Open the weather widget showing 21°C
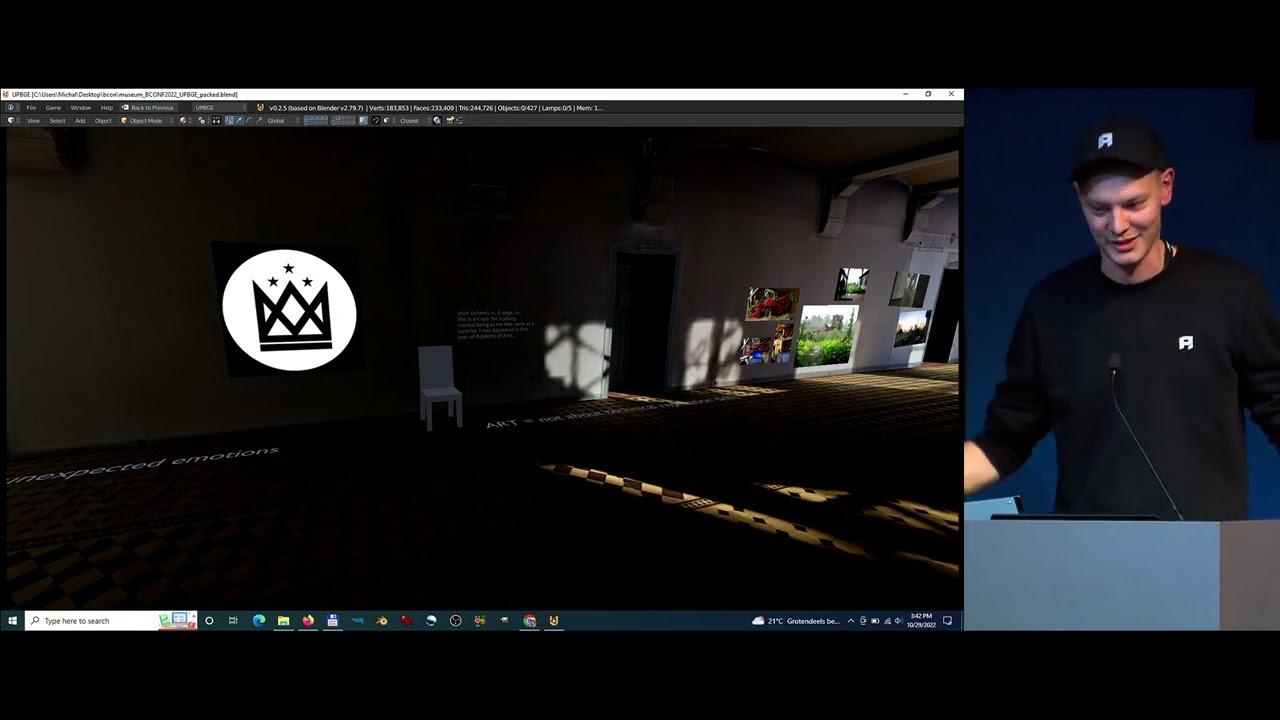1280x720 pixels. pyautogui.click(x=796, y=621)
